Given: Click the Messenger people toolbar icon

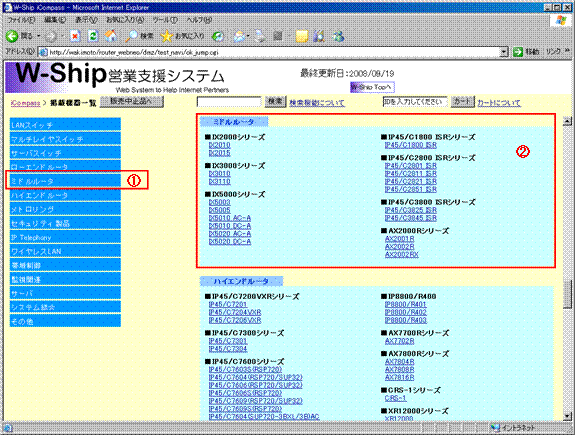Looking at the screenshot, I should click(x=338, y=36).
